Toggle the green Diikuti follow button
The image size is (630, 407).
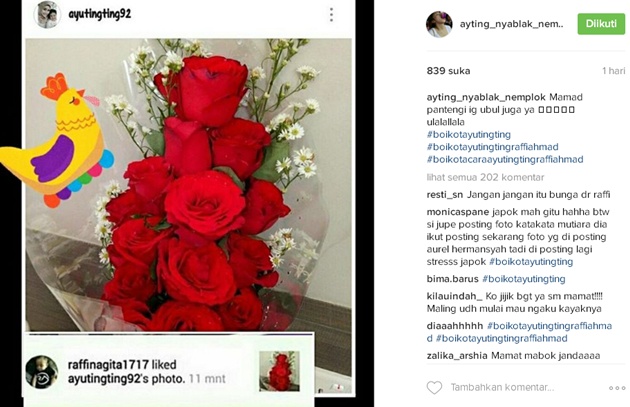pos(601,24)
